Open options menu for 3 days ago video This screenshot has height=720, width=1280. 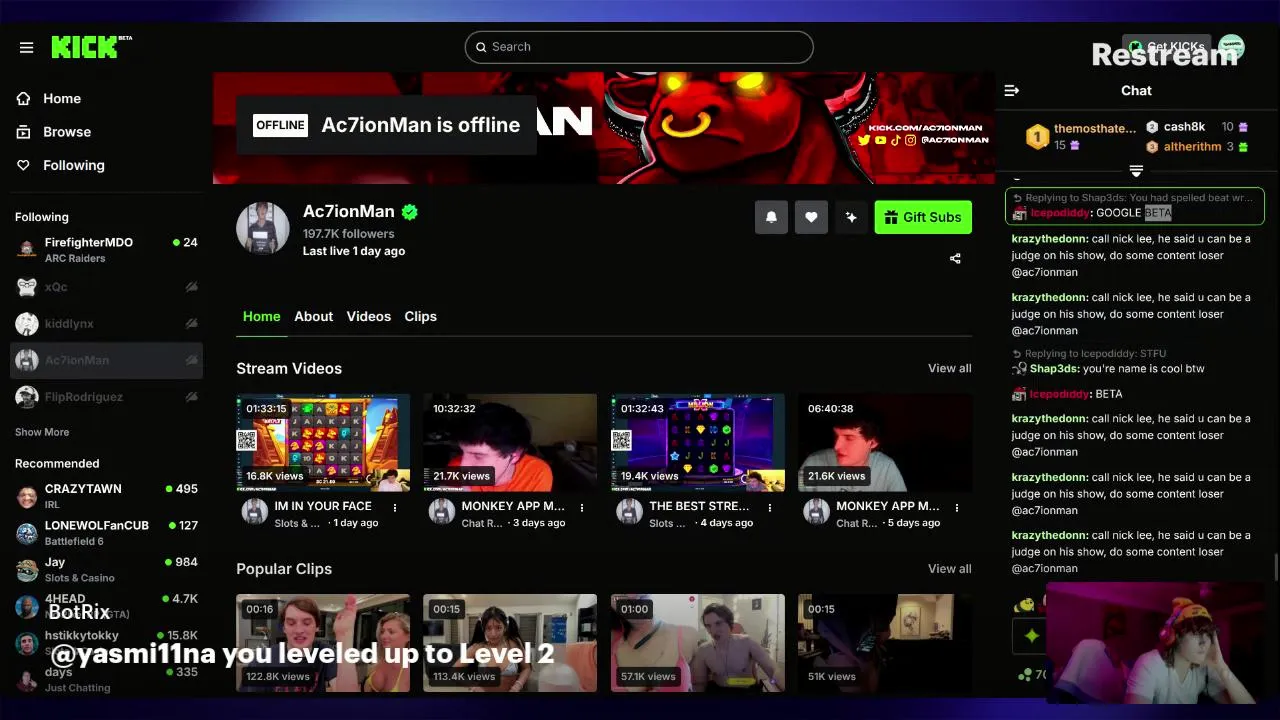coord(582,508)
